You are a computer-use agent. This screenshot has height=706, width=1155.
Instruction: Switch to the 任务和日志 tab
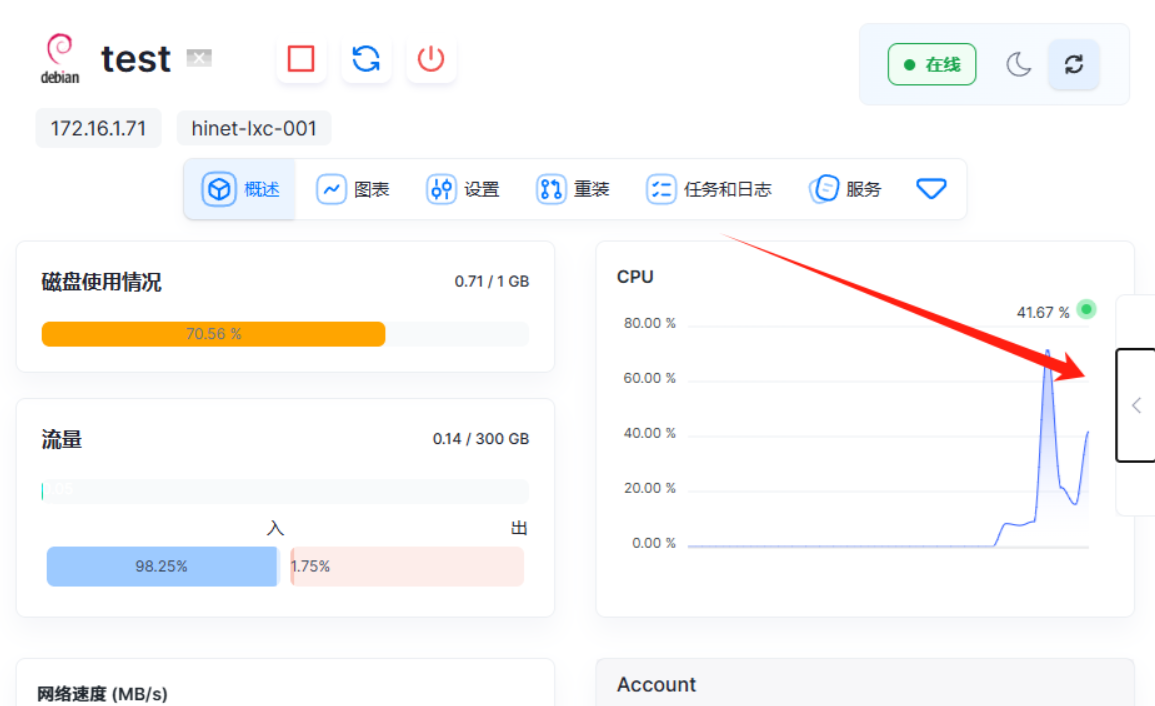coord(709,189)
